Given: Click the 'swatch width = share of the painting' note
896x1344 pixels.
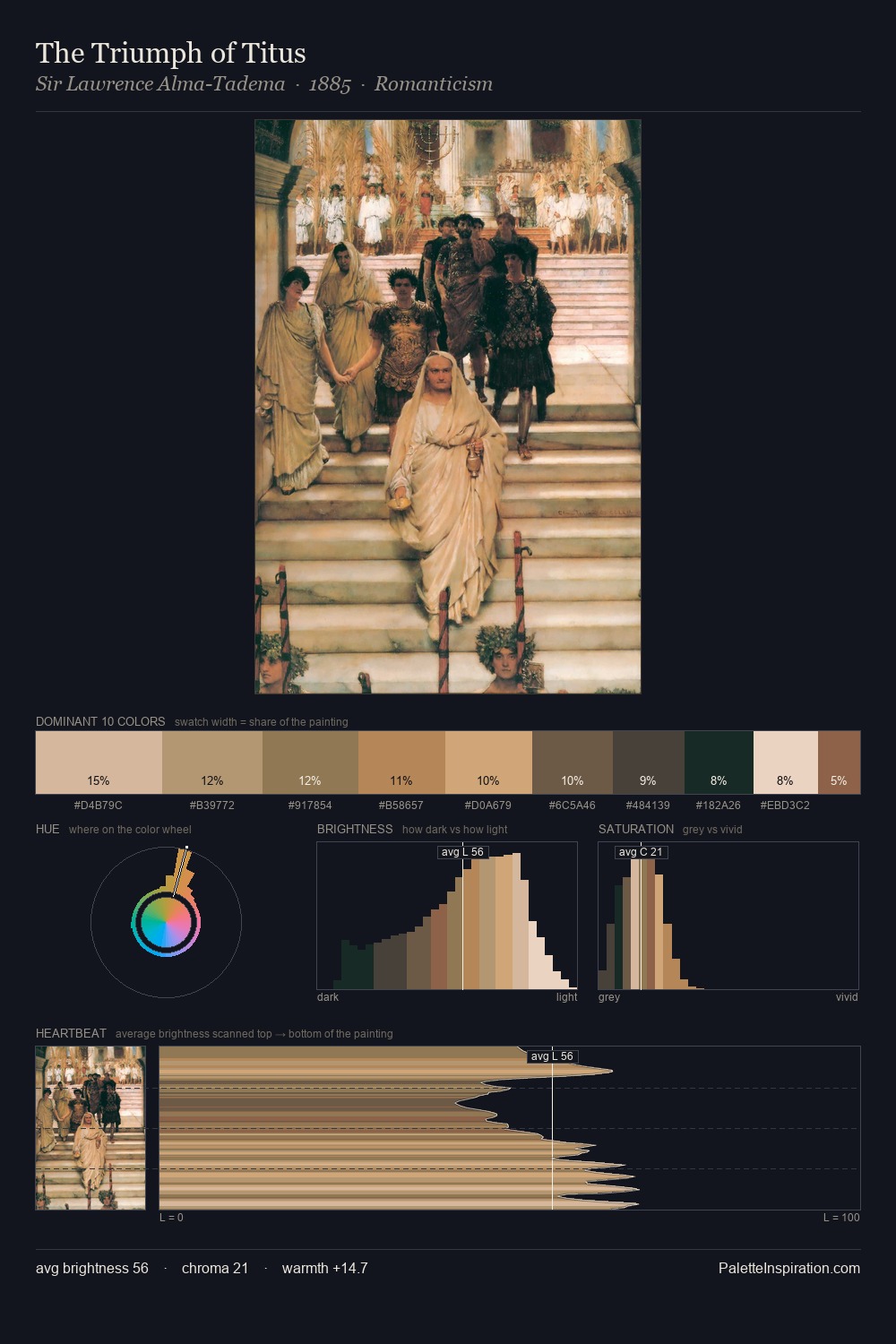Looking at the screenshot, I should click(262, 722).
